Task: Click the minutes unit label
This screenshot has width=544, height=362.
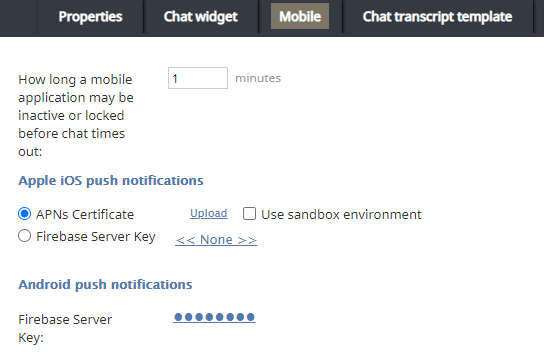Action: click(258, 78)
